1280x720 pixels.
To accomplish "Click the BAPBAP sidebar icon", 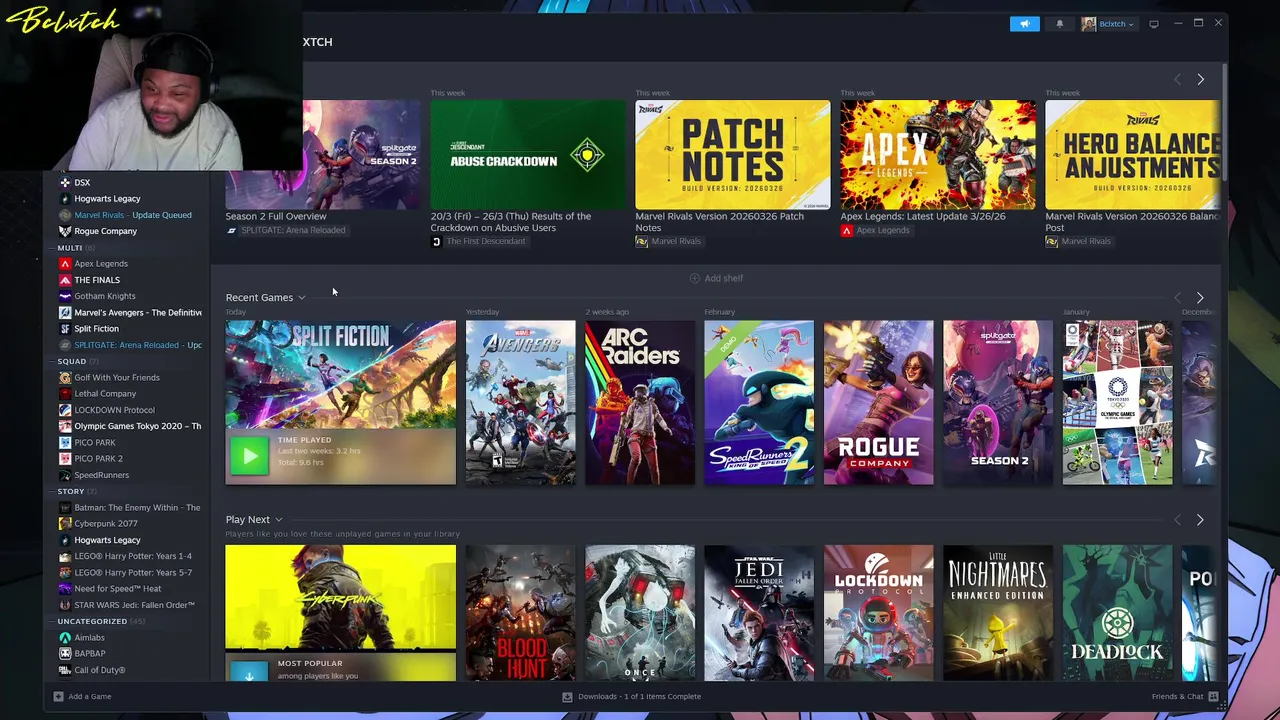I will (65, 654).
